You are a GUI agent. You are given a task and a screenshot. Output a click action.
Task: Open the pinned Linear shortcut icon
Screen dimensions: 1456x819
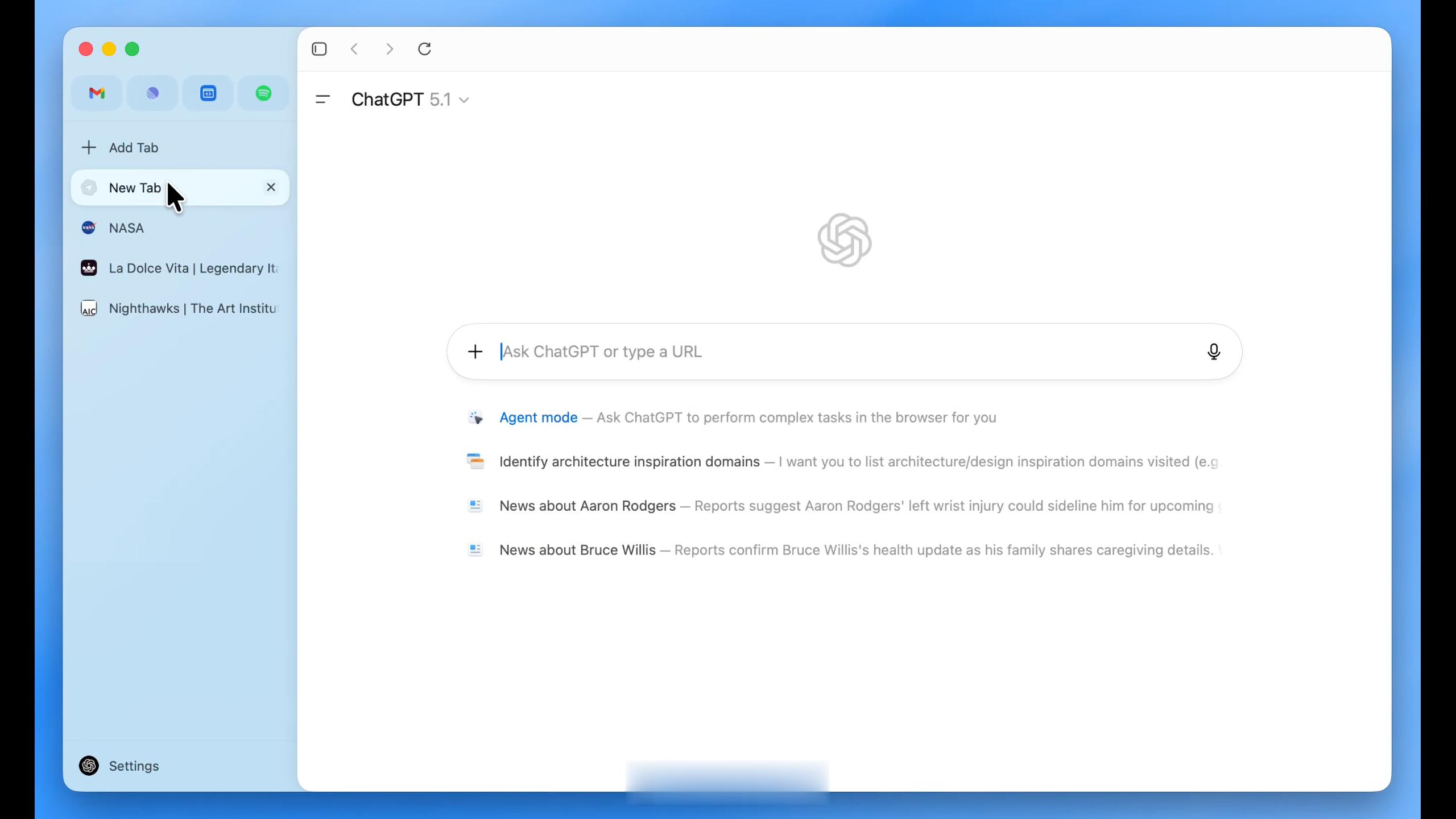pos(152,93)
